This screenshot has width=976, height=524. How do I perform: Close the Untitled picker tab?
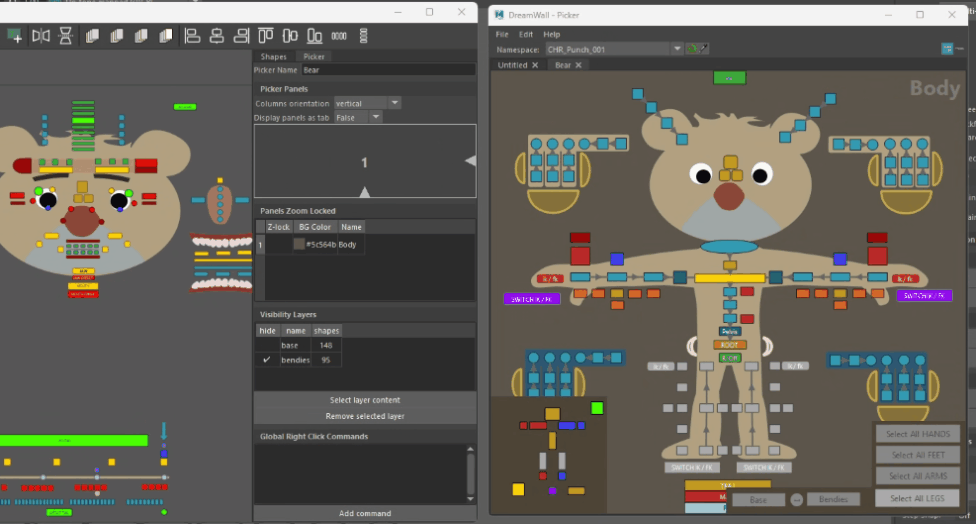point(535,65)
